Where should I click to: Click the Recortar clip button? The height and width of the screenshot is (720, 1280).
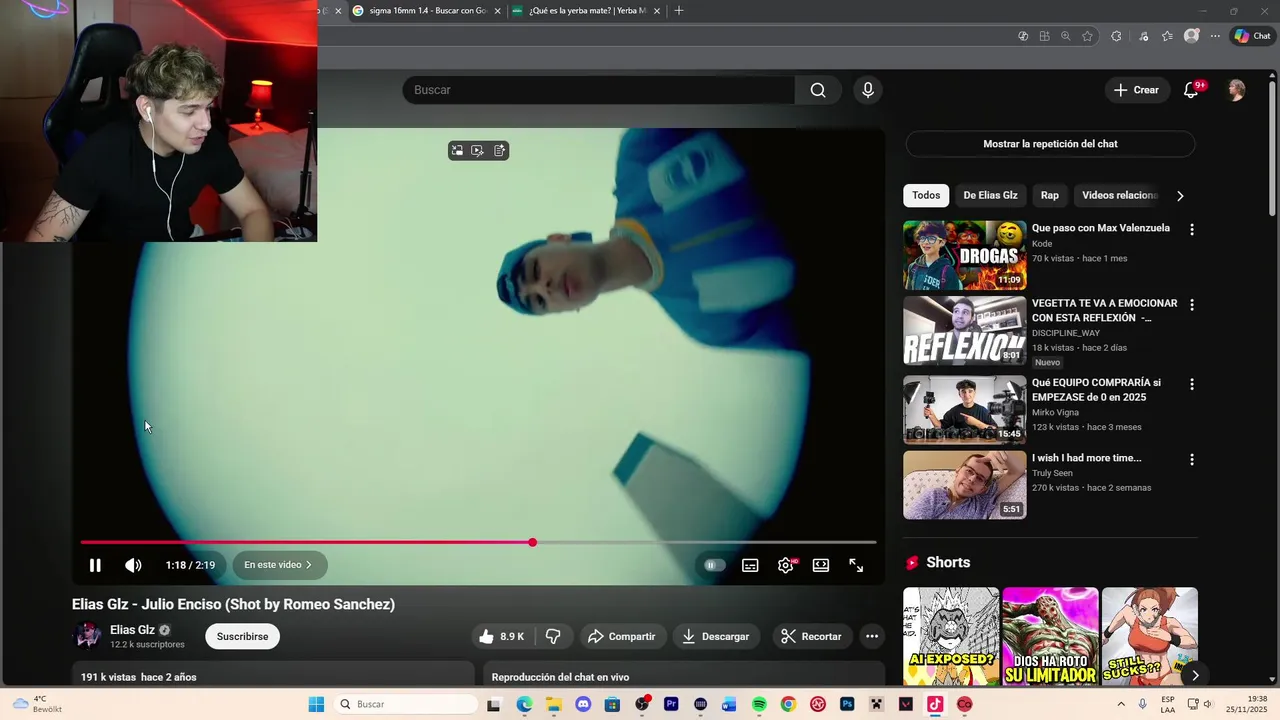(811, 636)
